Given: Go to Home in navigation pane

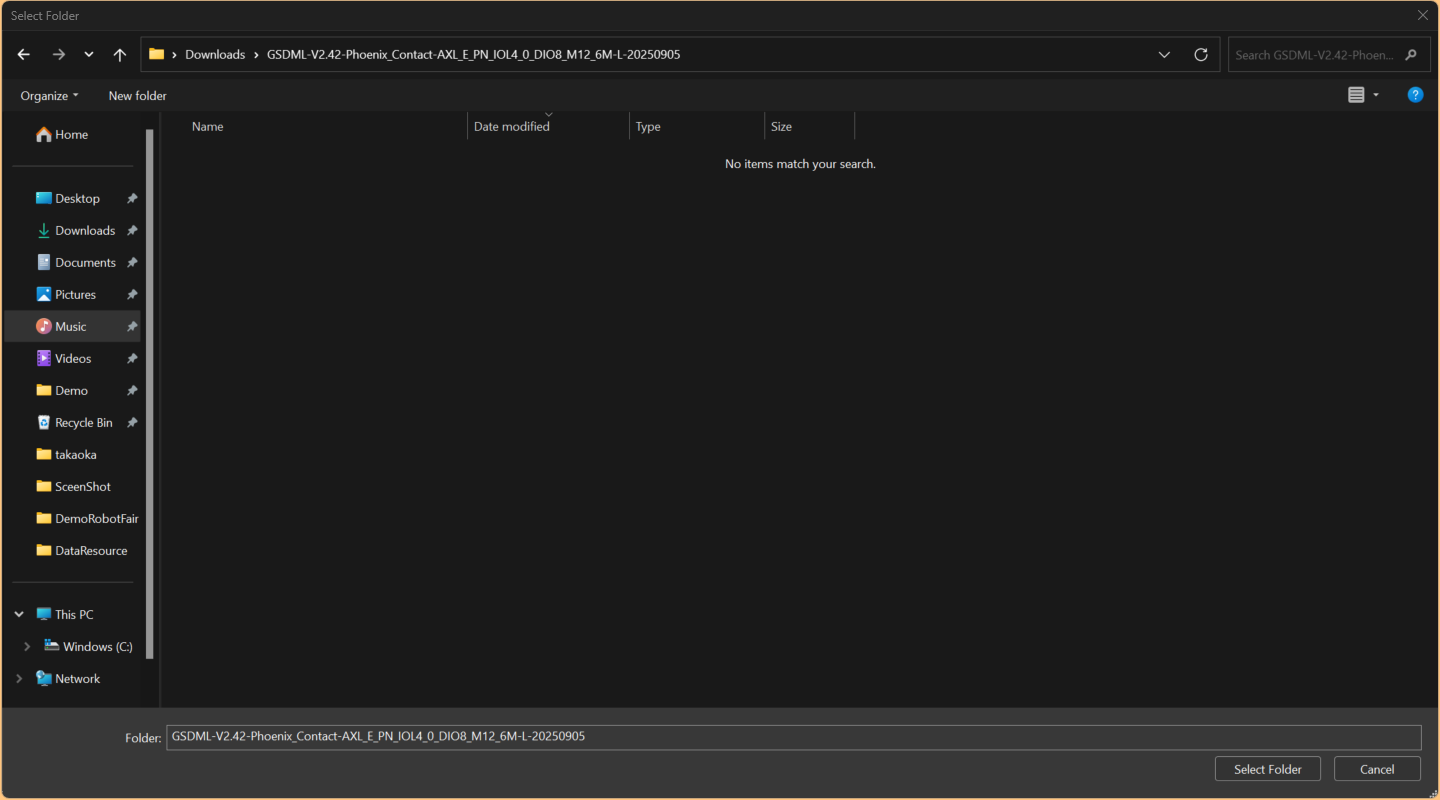Looking at the screenshot, I should [x=71, y=134].
